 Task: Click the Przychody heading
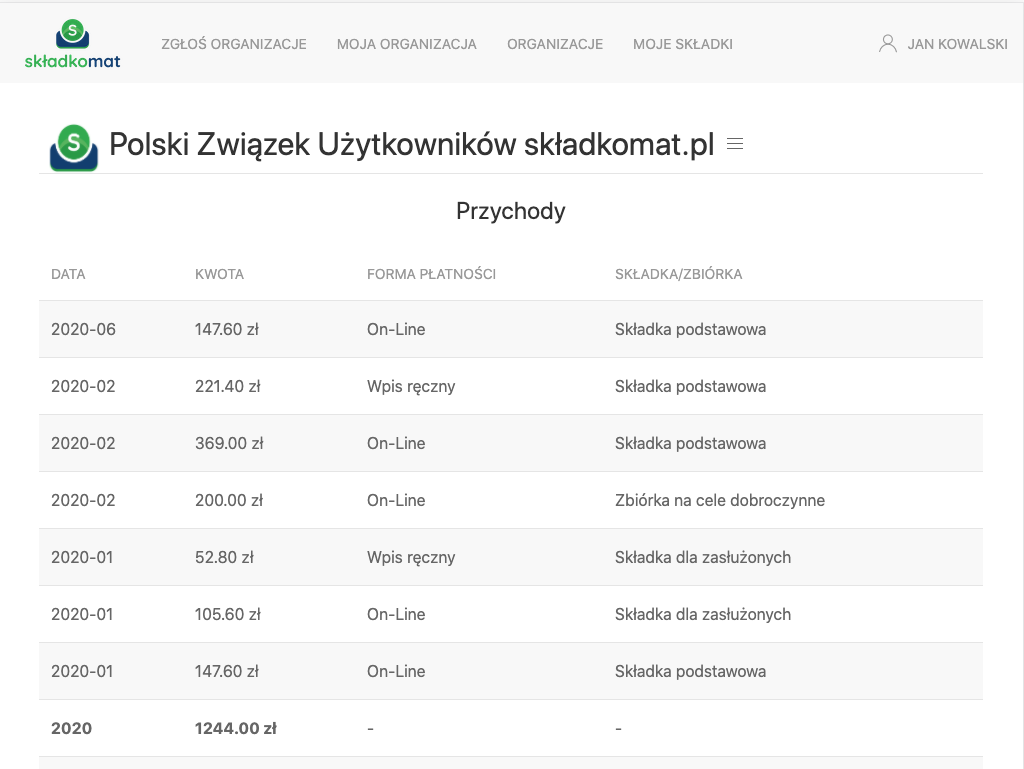pos(511,211)
